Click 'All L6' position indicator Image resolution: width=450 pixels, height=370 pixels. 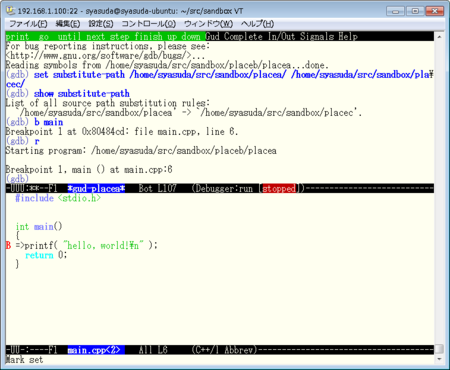tap(153, 350)
